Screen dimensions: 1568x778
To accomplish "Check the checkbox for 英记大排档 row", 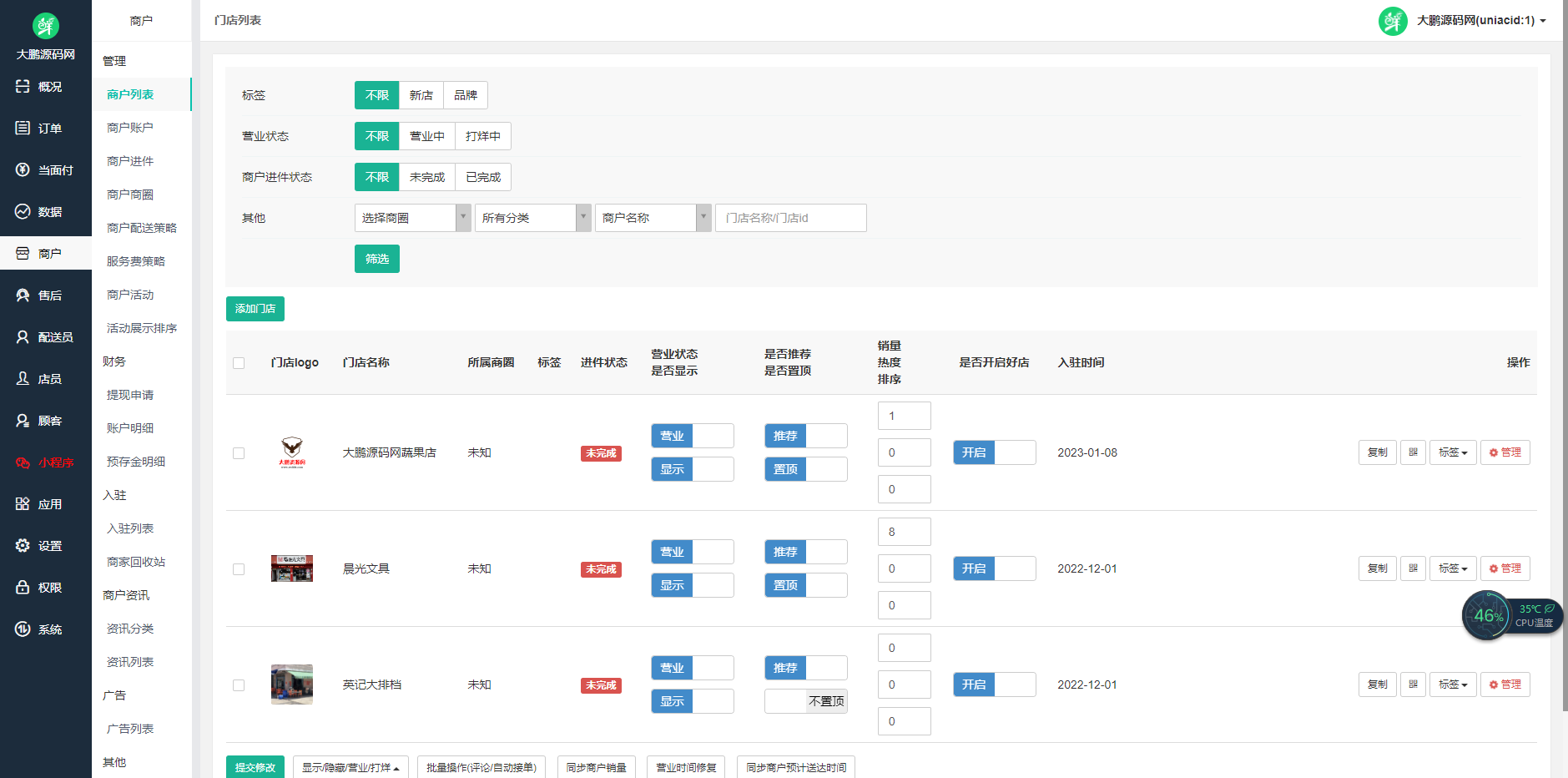I will coord(239,685).
